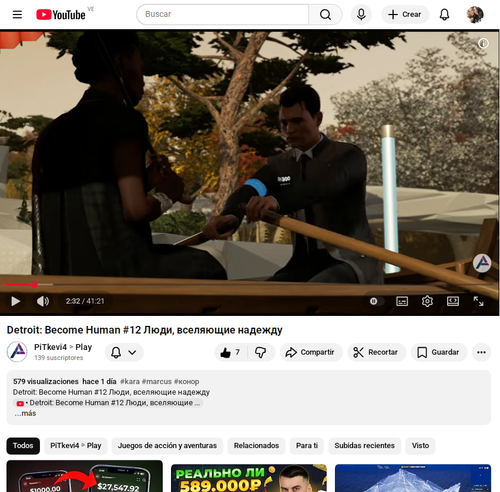Expand subscription notification options dropdown
This screenshot has width=500, height=492.
click(124, 352)
